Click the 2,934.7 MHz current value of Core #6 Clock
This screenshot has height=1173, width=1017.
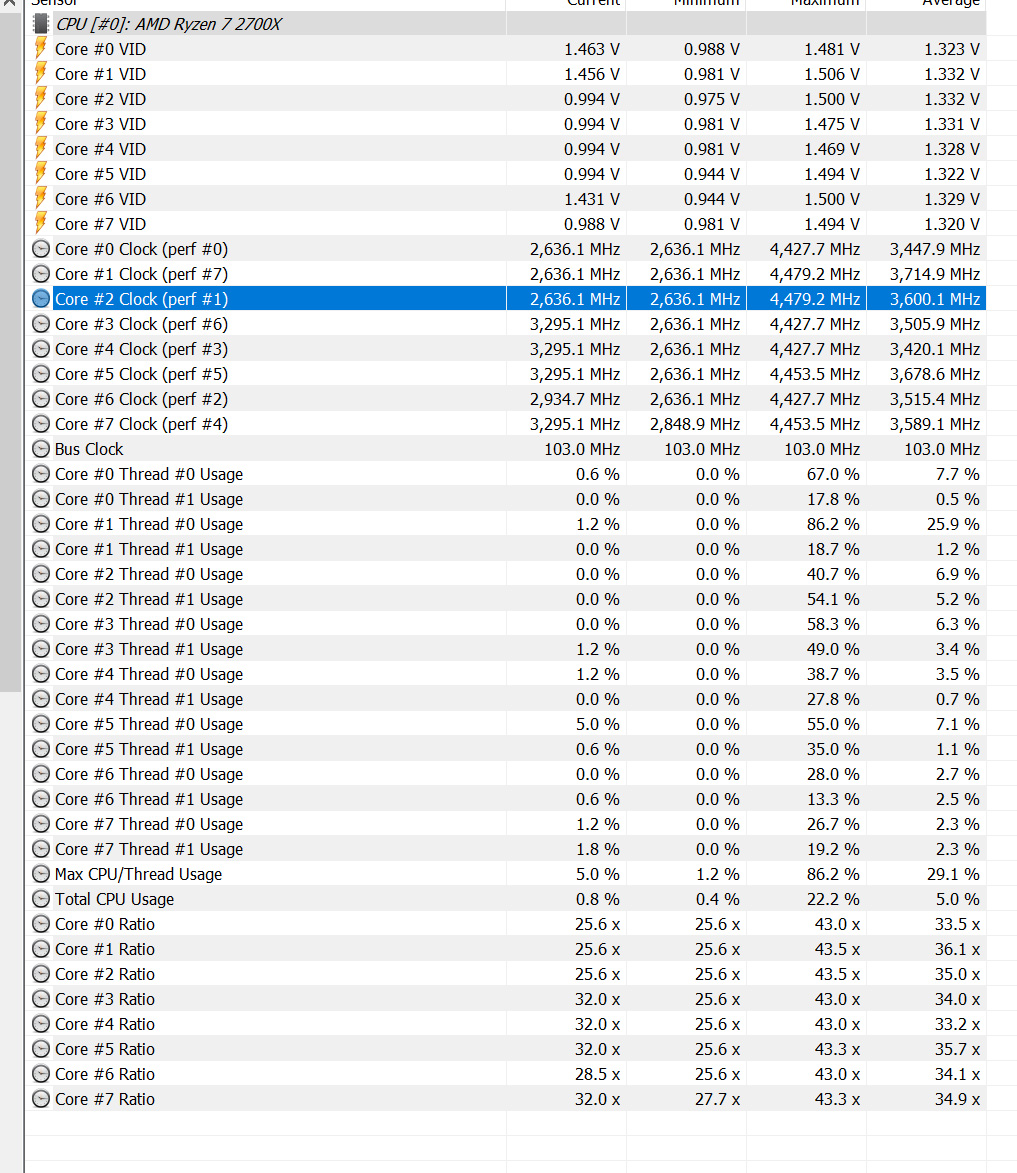pos(575,399)
